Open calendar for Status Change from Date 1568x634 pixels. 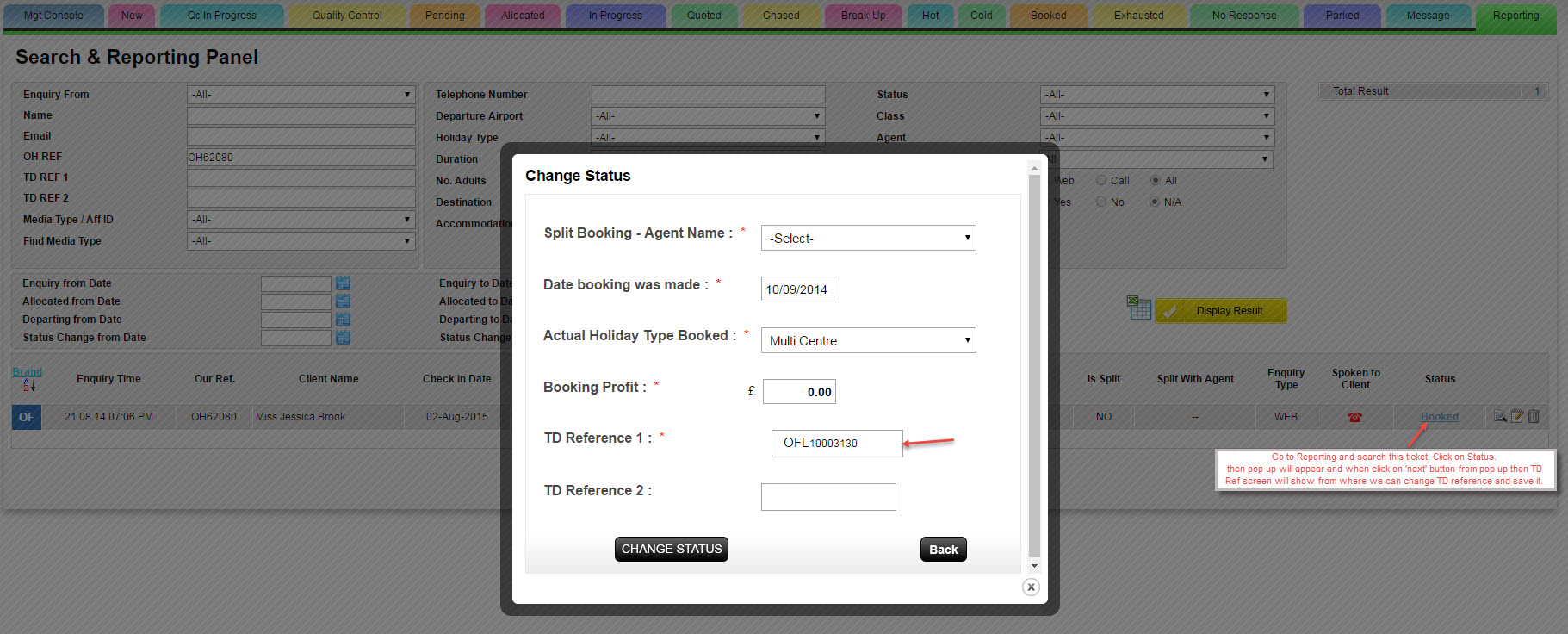click(343, 338)
